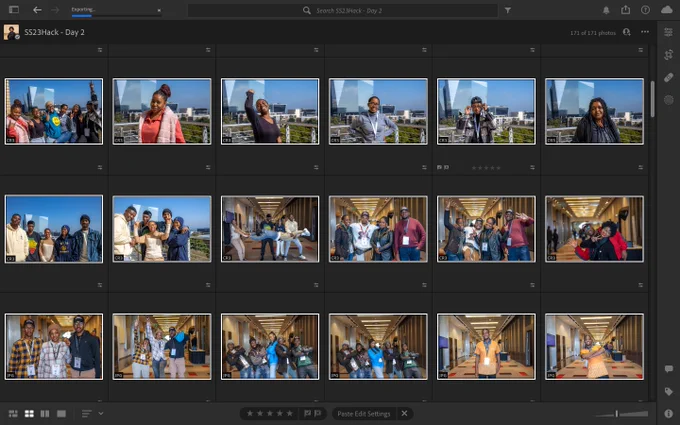Open status icon below rooftop group raised-arm photo
The image size is (680, 425).
[x=100, y=167]
